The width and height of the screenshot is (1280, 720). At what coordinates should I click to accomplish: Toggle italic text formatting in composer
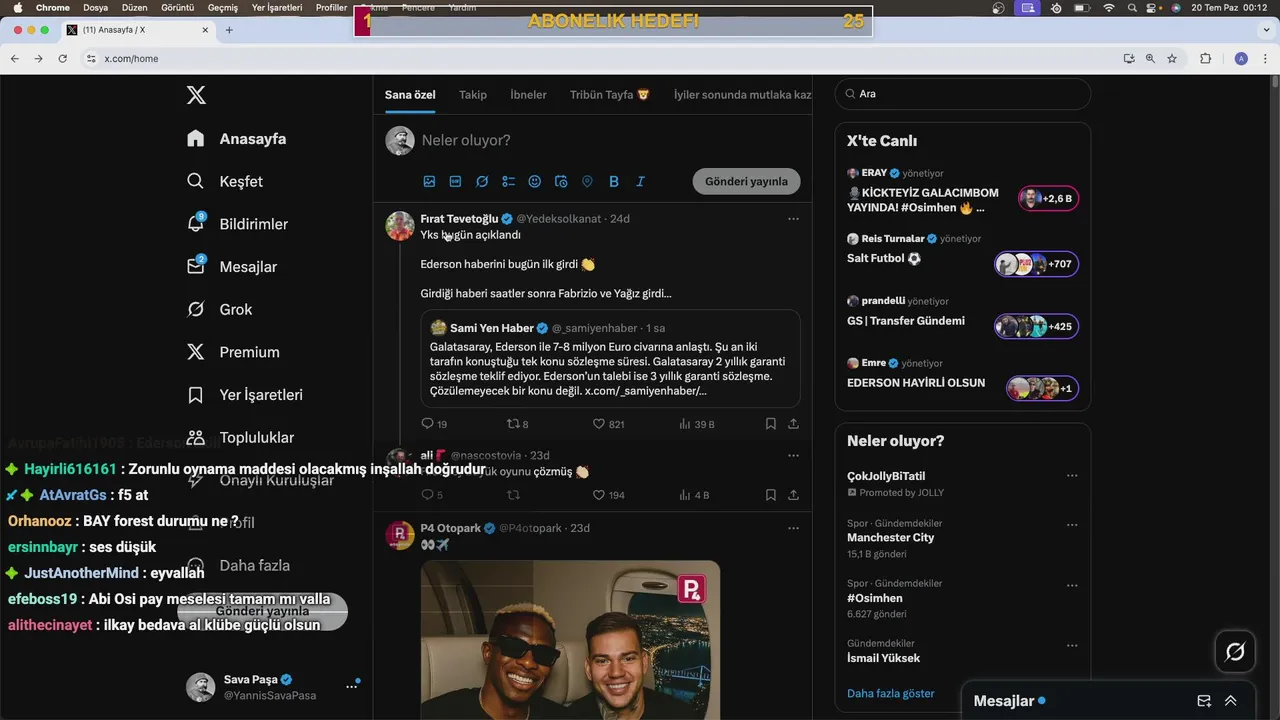(640, 181)
